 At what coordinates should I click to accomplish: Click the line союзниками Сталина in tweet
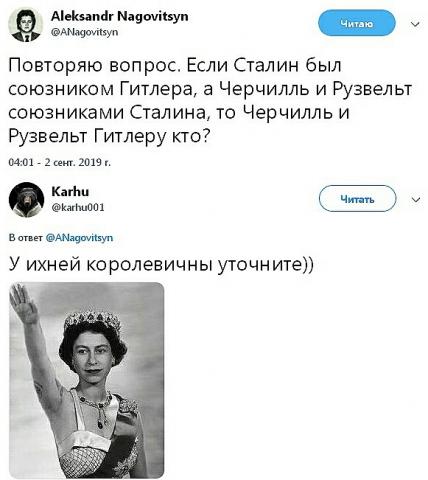[x=179, y=112]
